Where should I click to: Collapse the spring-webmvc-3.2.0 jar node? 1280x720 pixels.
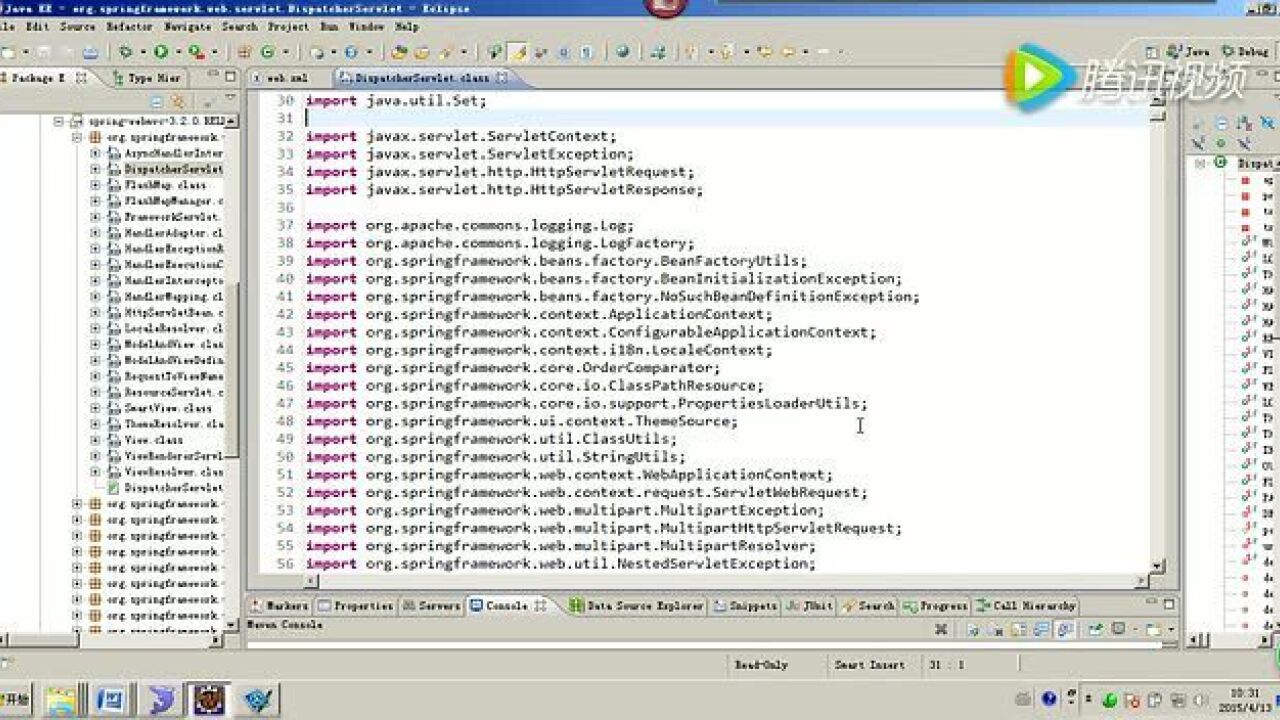[x=59, y=121]
